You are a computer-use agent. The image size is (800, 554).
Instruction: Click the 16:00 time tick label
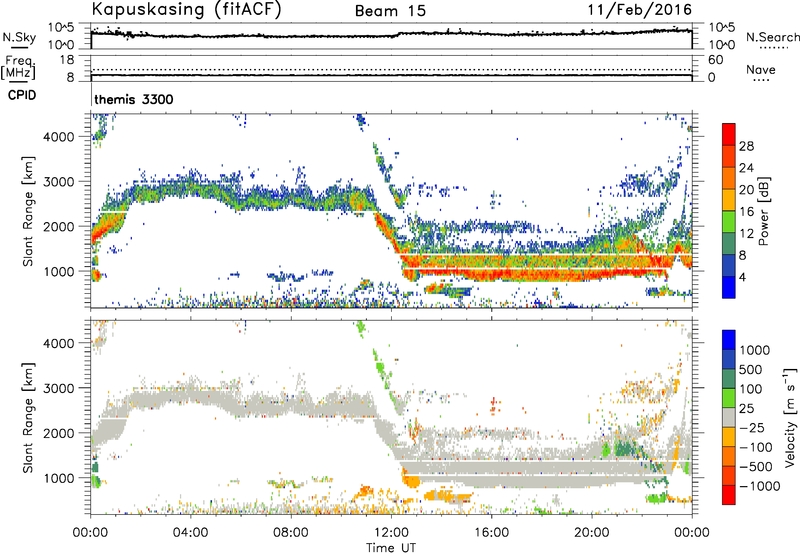pyautogui.click(x=491, y=533)
